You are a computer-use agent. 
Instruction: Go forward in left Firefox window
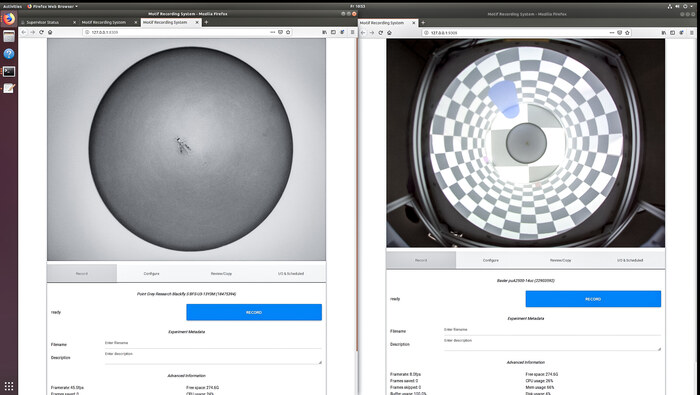click(x=33, y=32)
